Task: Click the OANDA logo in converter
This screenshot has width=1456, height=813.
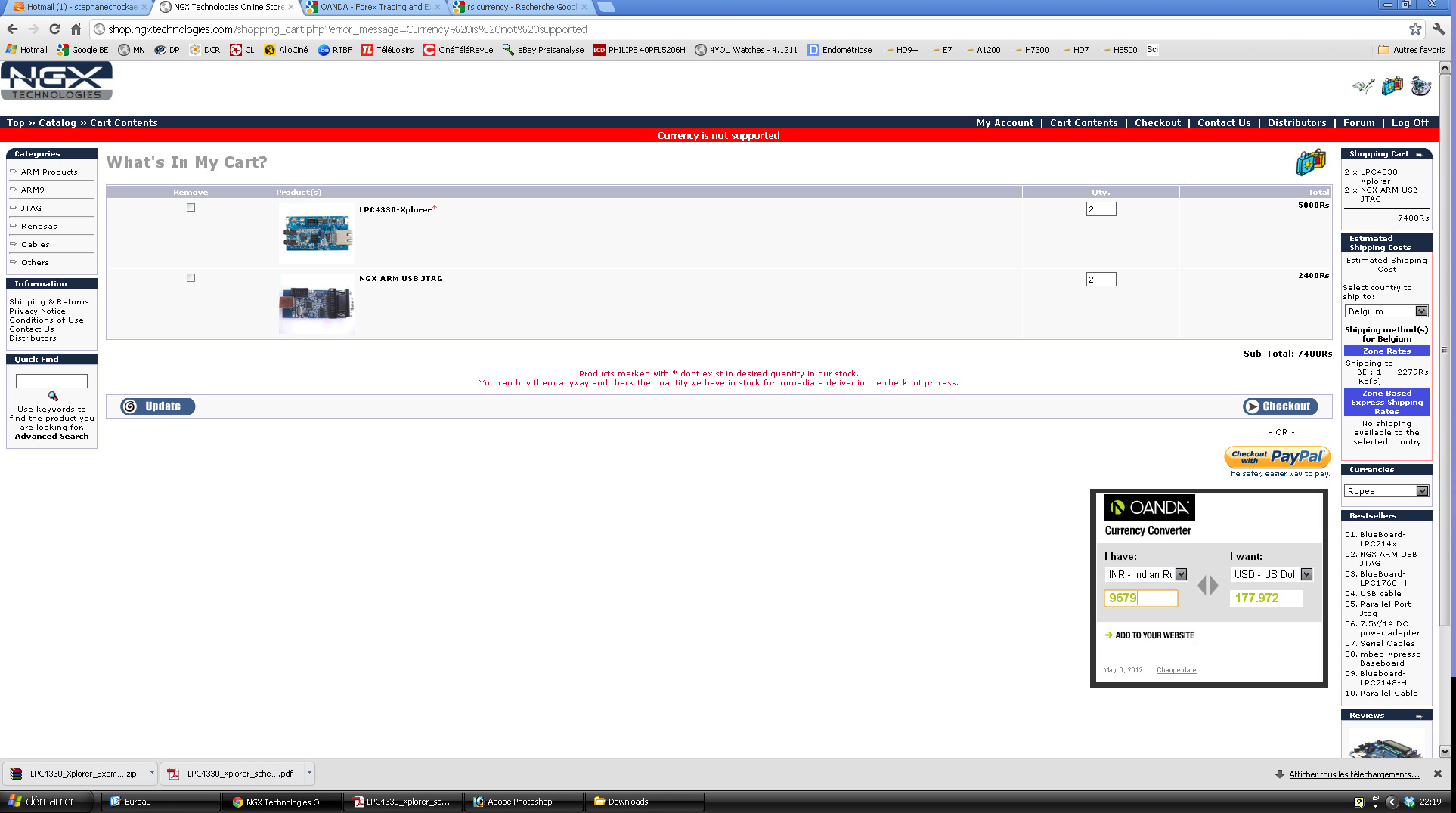Action: point(1149,508)
